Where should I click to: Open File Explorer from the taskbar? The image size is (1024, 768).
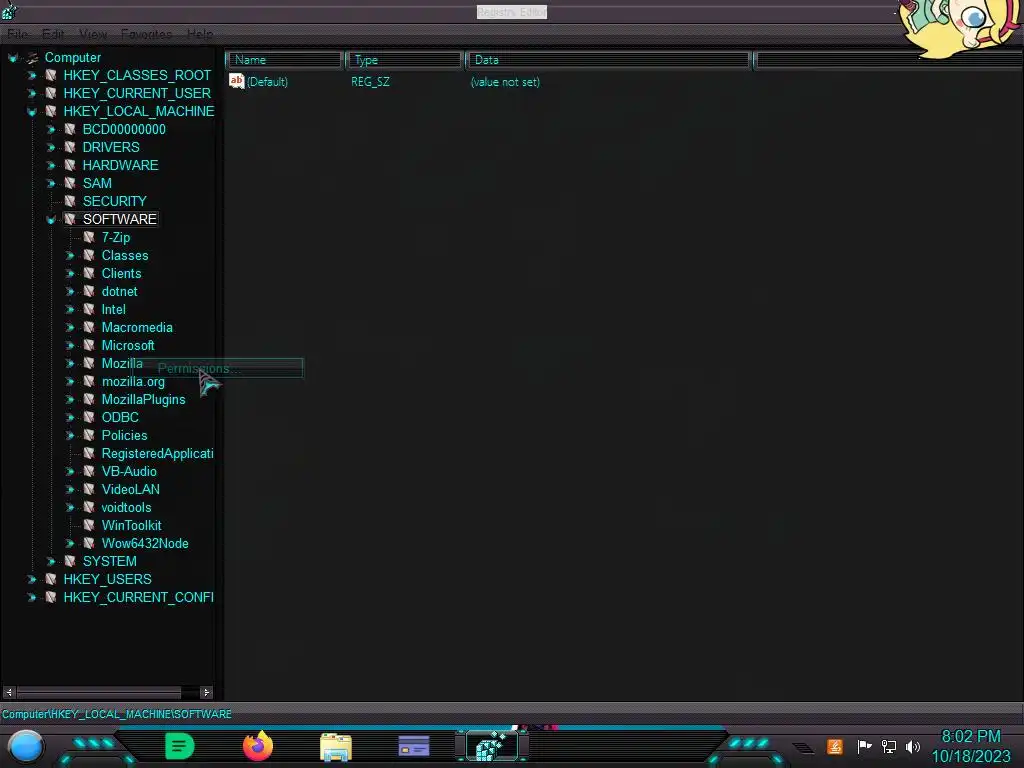[x=336, y=747]
